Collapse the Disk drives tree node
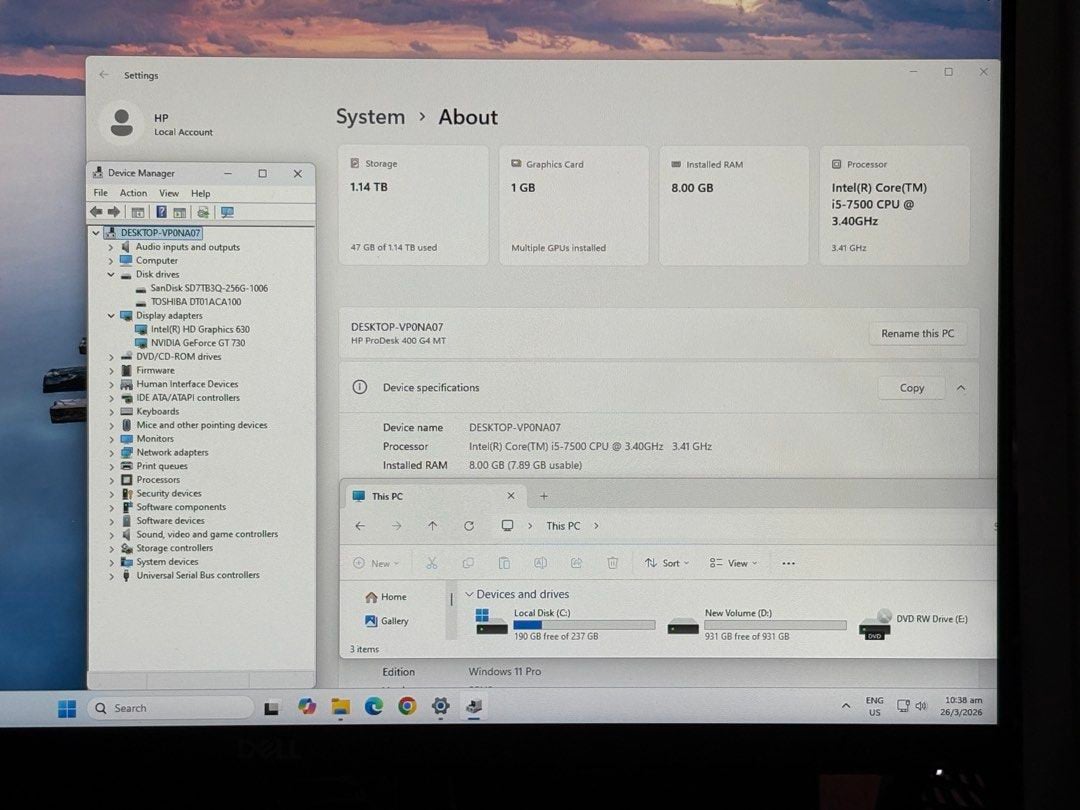The image size is (1080, 810). (112, 274)
